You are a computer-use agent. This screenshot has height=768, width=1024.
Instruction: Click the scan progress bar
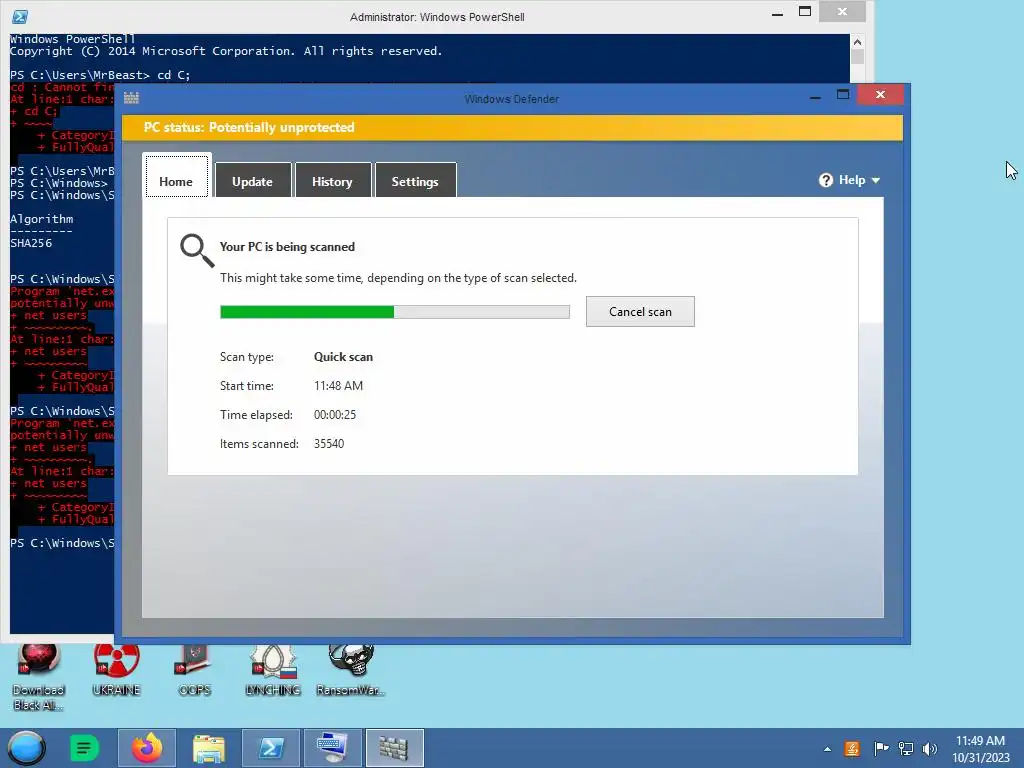point(394,312)
